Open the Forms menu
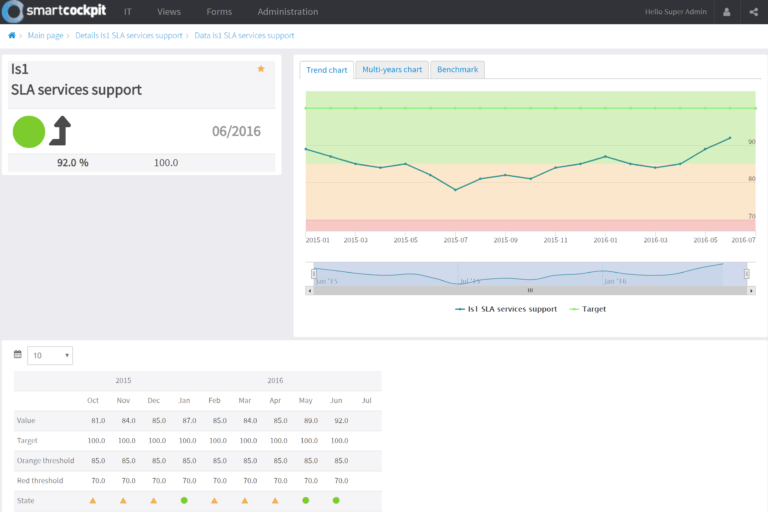This screenshot has width=768, height=512. [219, 12]
